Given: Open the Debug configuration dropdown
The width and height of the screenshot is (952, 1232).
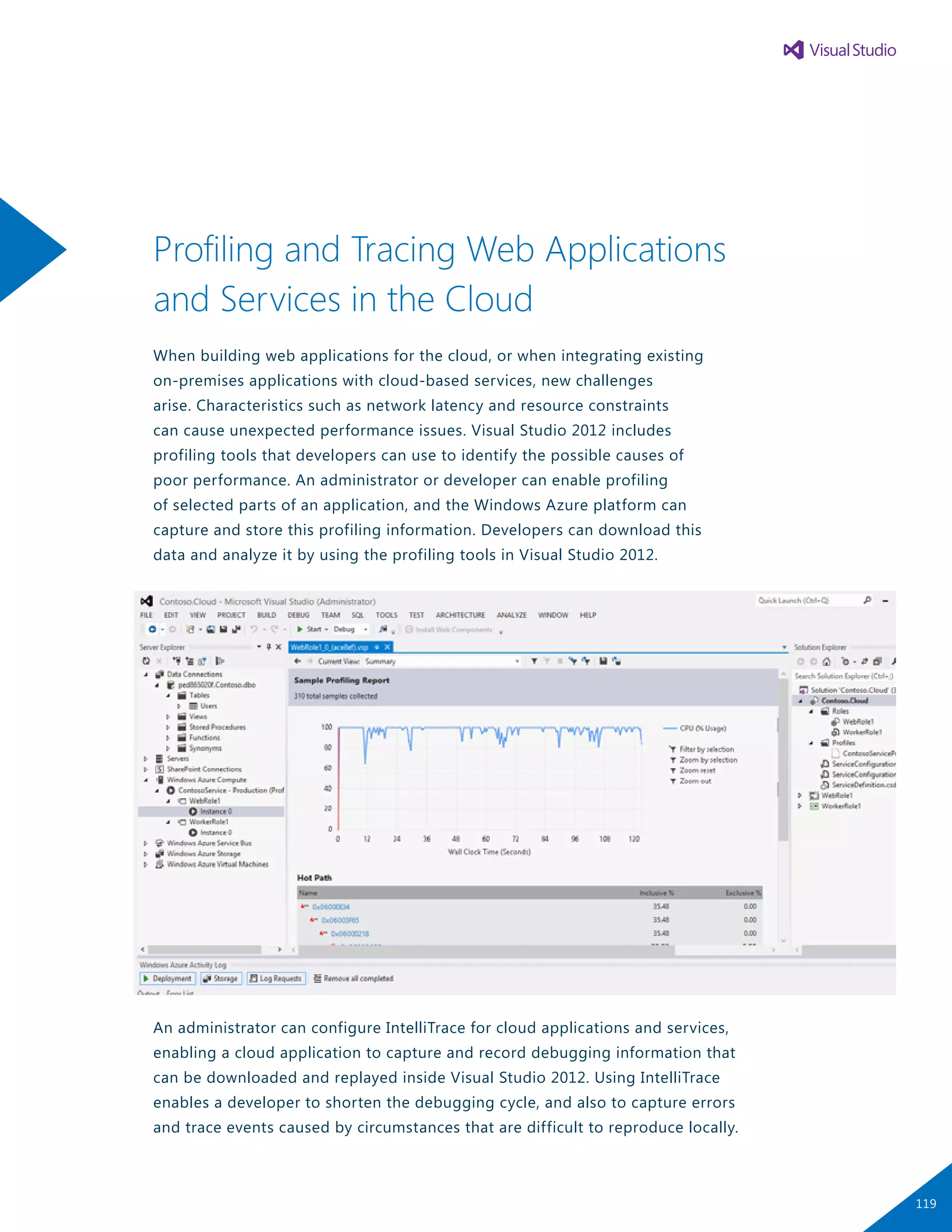Looking at the screenshot, I should click(x=351, y=629).
